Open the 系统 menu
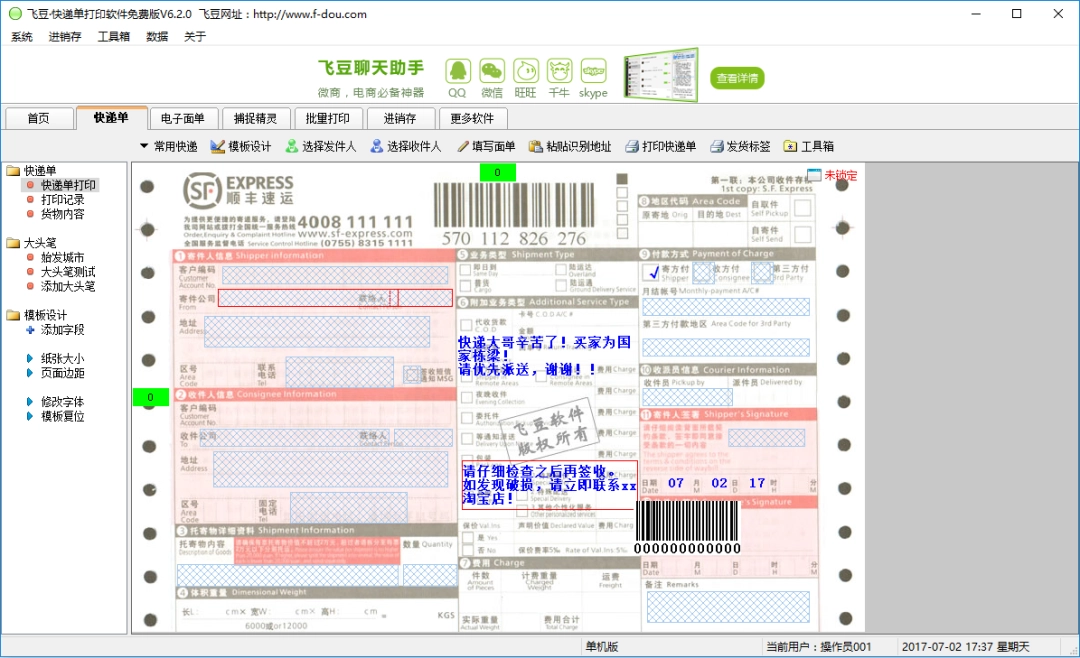This screenshot has width=1080, height=658. [23, 35]
